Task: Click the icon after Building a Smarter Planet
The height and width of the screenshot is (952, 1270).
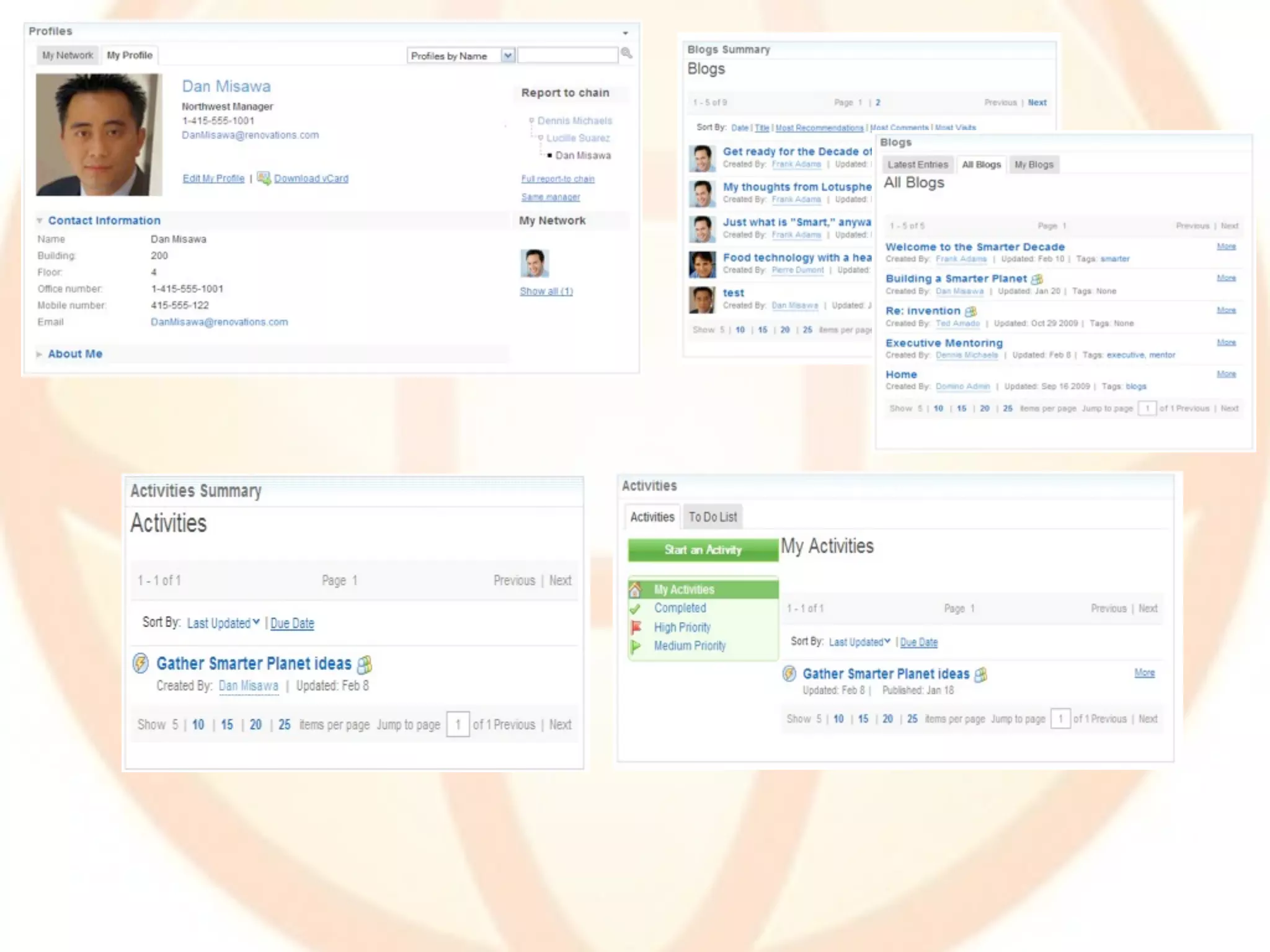Action: (1037, 279)
